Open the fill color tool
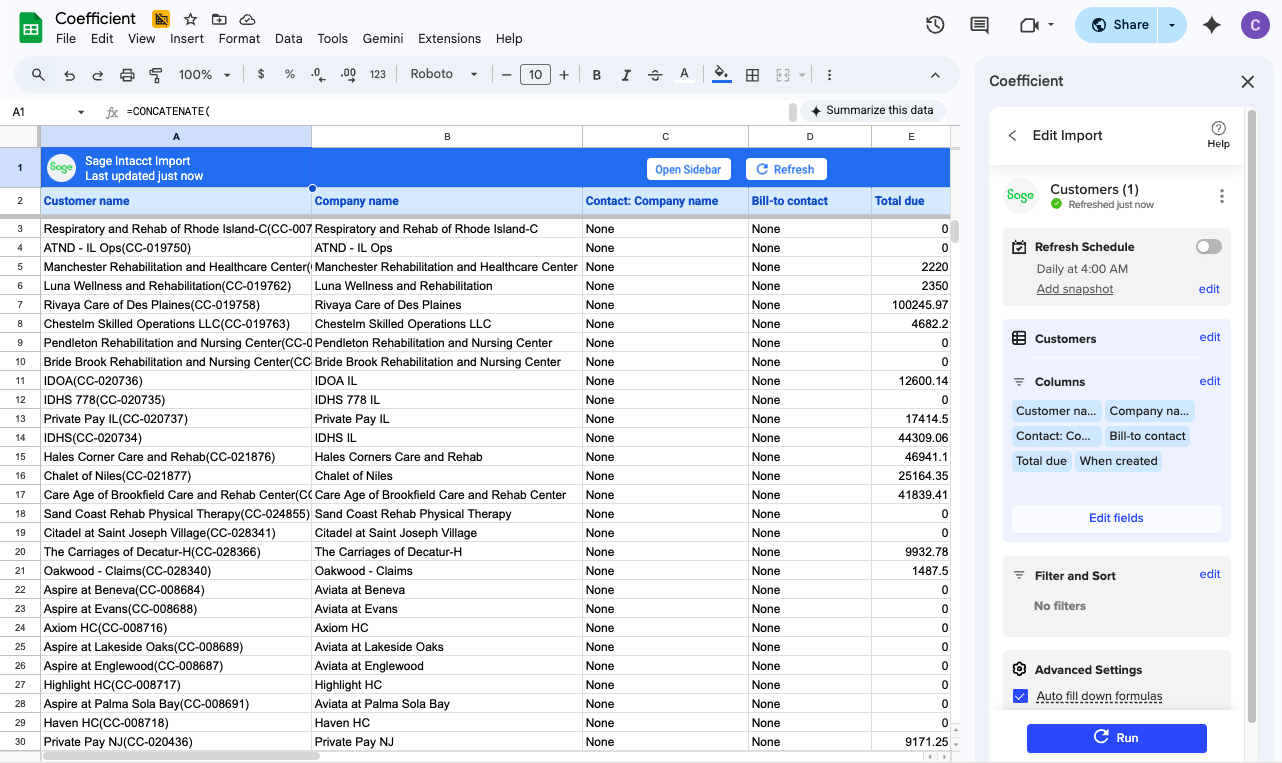Image resolution: width=1282 pixels, height=763 pixels. [x=721, y=74]
